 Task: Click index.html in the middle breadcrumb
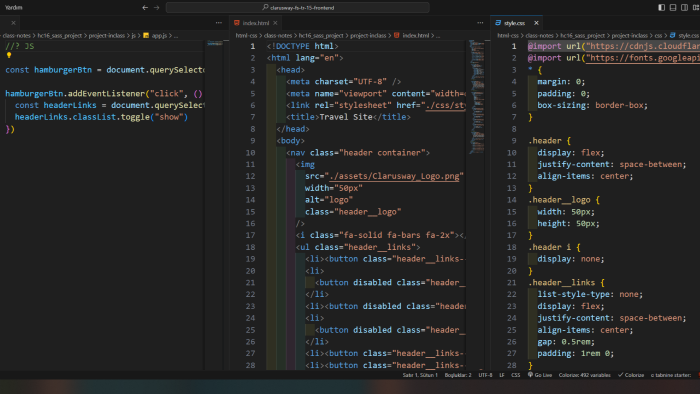pos(416,36)
